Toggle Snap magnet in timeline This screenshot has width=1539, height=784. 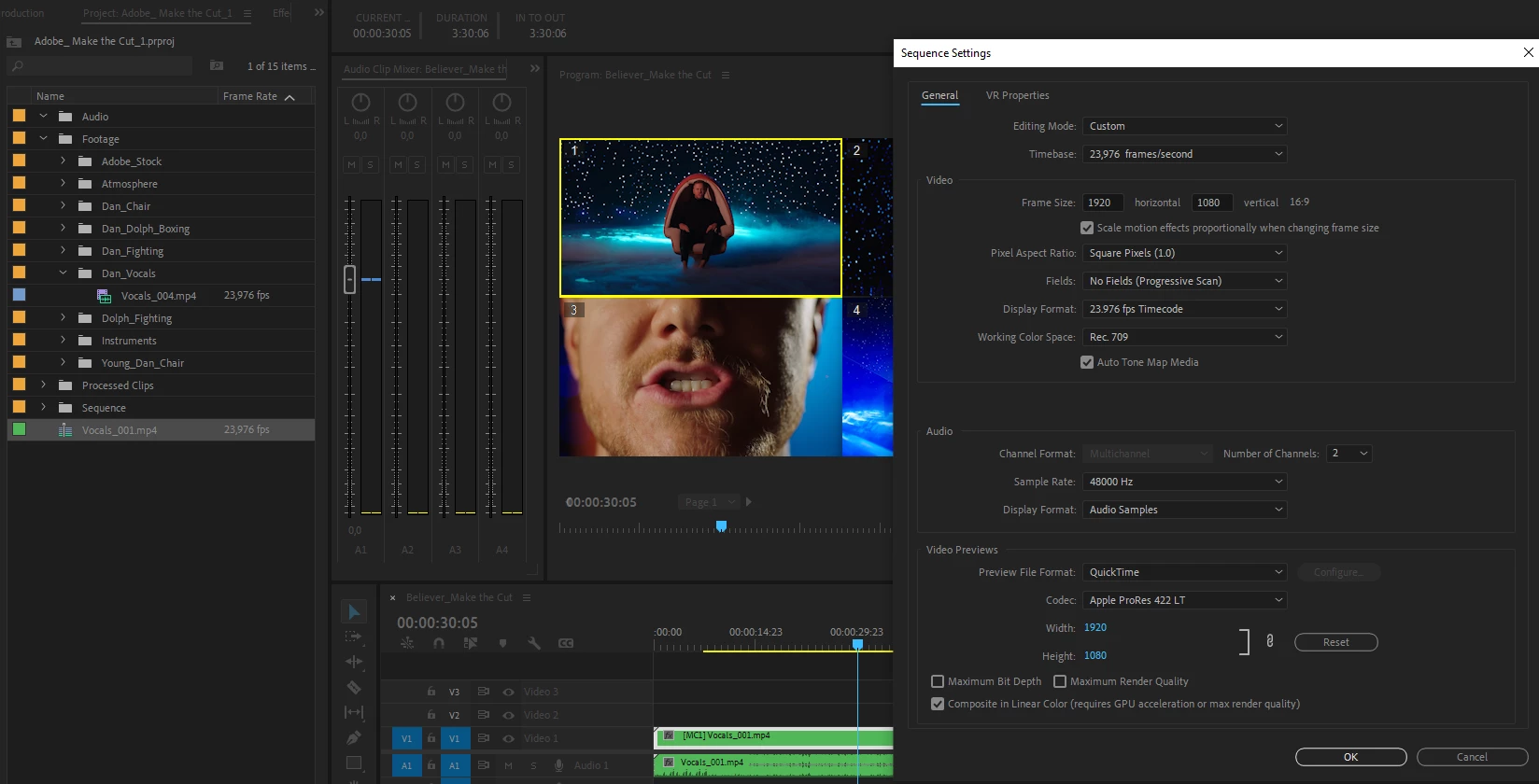439,643
